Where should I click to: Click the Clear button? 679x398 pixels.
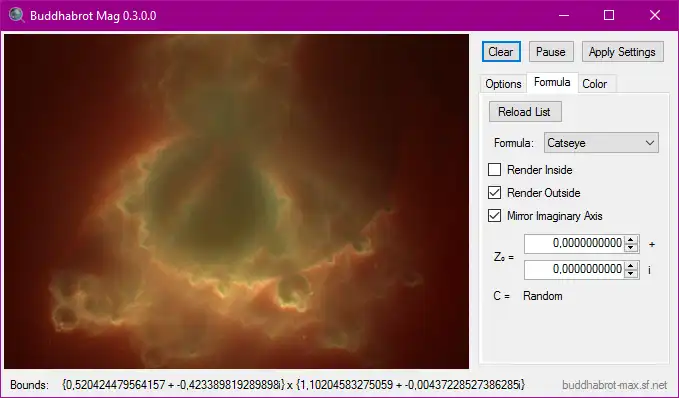[x=501, y=52]
